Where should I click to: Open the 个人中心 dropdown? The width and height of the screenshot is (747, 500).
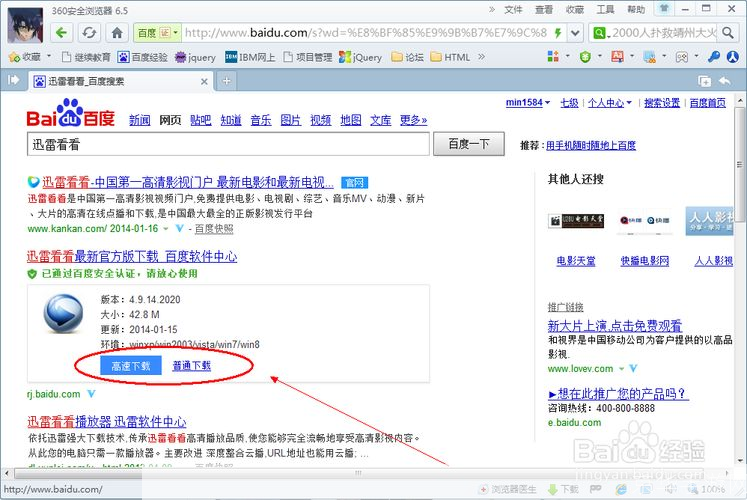(x=609, y=102)
